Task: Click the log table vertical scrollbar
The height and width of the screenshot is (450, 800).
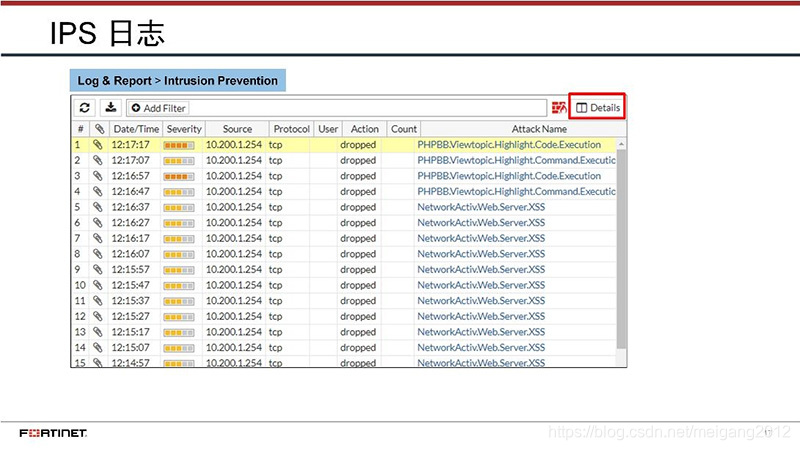Action: point(621,250)
